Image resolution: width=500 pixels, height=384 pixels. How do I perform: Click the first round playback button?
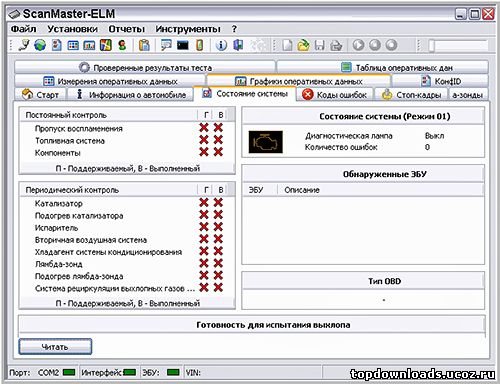click(358, 45)
